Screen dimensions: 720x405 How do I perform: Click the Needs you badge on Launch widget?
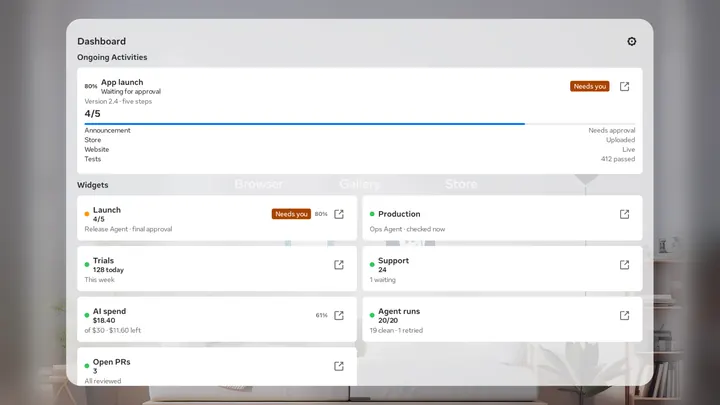(291, 214)
